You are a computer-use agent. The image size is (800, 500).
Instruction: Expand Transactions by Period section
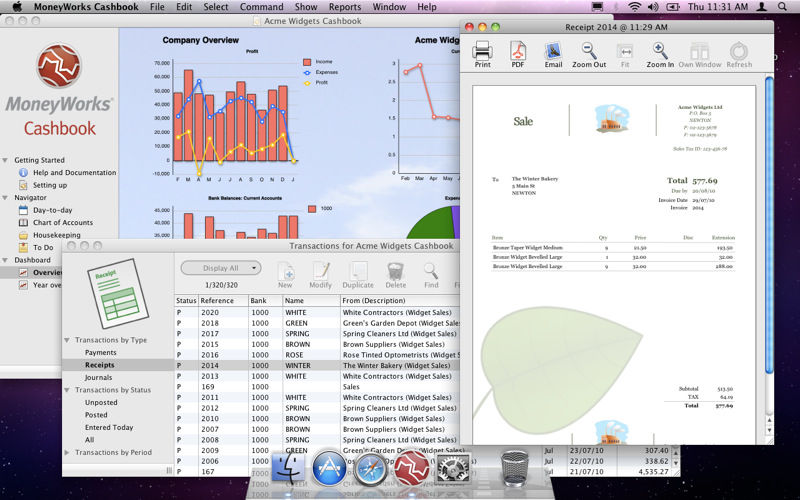click(67, 453)
